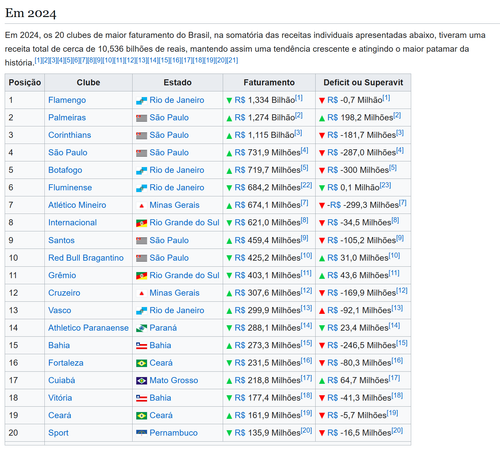
Task: Click Ceará flag icon in row 19
Action: pyautogui.click(x=141, y=416)
